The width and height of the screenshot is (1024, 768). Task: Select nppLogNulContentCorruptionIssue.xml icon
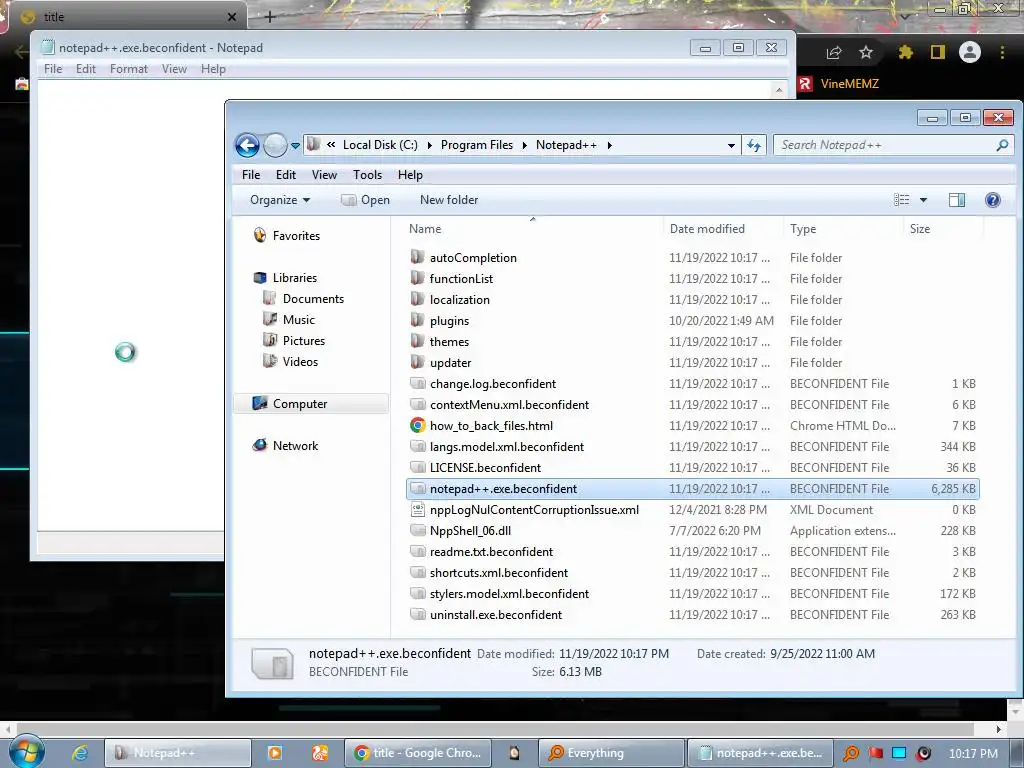click(x=418, y=509)
